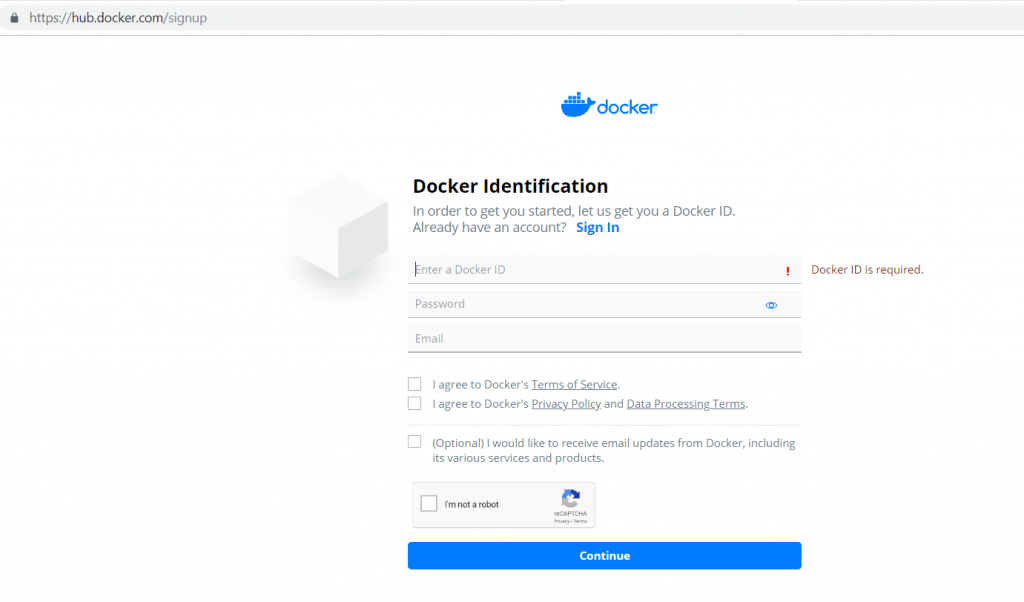Screen dimensions: 1024x602
Task: Focus the Enter a Docker ID field
Action: click(595, 270)
